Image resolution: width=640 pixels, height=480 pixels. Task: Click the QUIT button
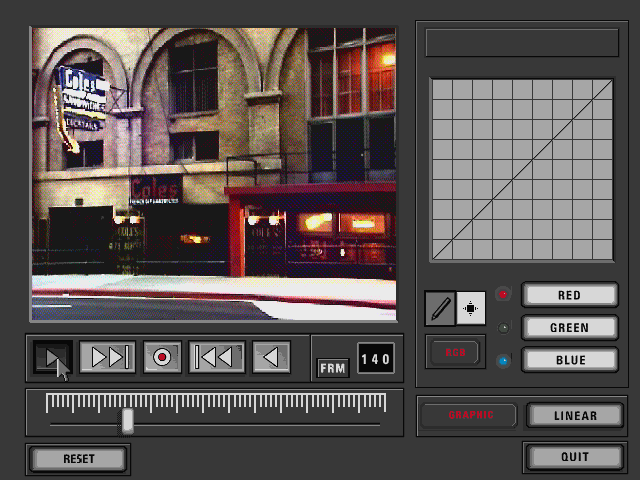click(x=575, y=456)
